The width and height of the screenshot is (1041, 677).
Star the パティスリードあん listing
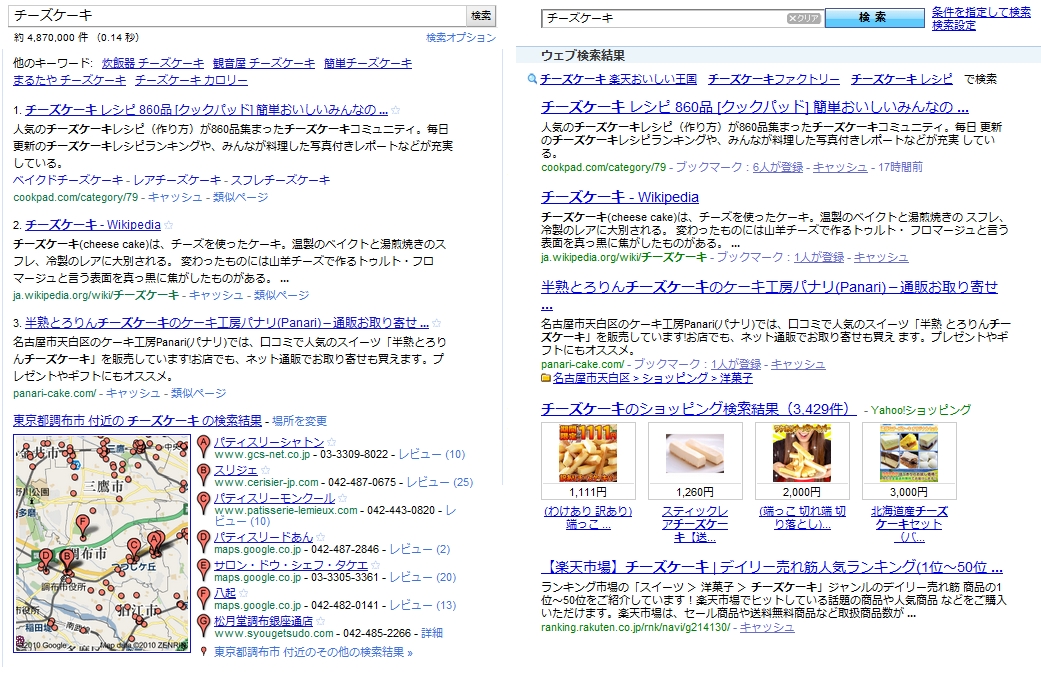[x=321, y=537]
